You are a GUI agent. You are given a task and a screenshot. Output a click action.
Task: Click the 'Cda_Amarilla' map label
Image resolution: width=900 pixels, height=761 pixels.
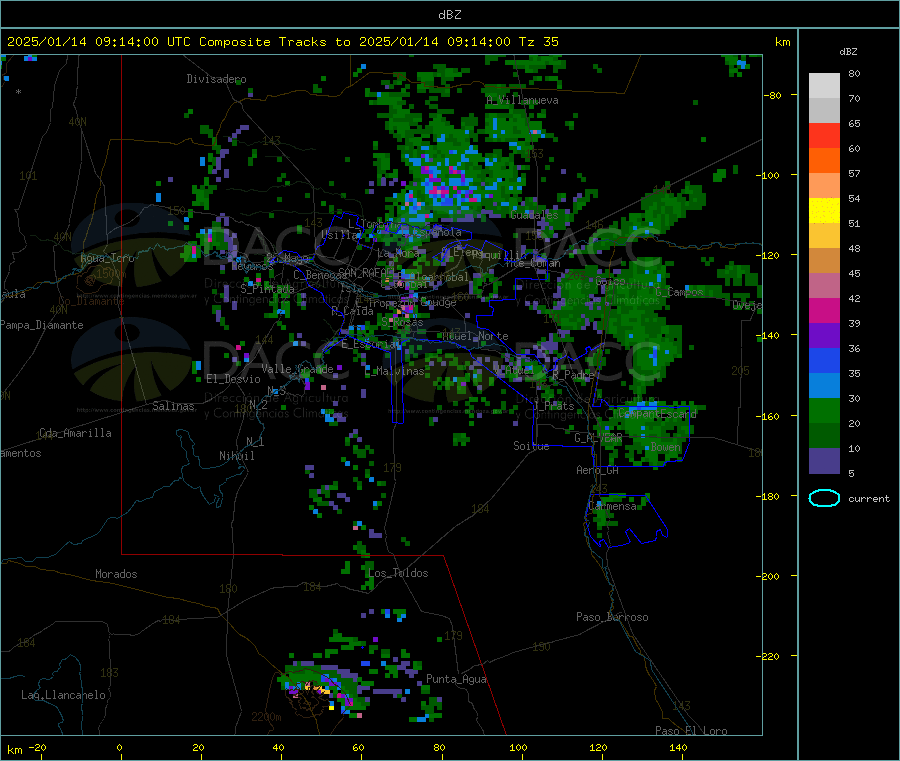point(75,433)
